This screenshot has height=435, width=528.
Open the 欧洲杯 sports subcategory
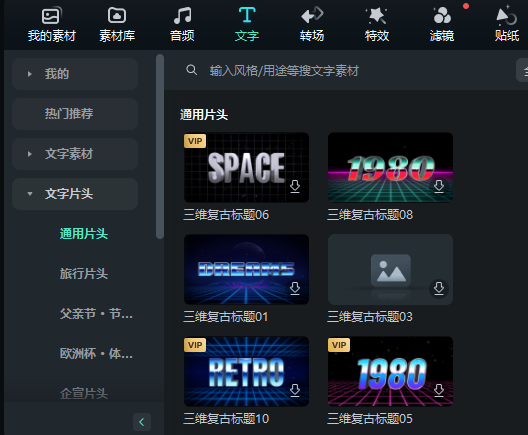tap(96, 354)
